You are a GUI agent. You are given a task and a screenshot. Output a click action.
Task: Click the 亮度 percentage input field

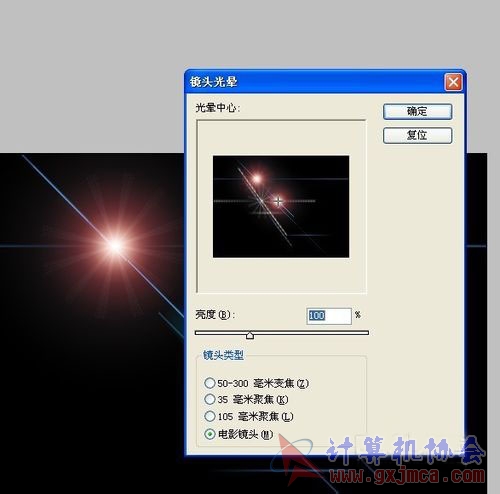(x=329, y=315)
